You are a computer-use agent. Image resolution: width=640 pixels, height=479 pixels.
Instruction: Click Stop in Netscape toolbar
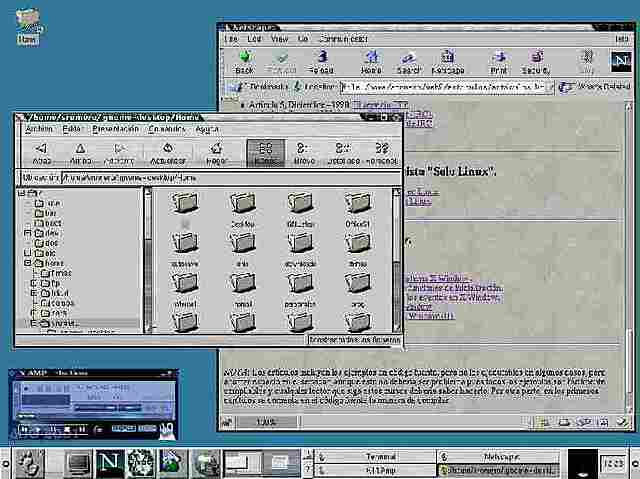[x=587, y=62]
